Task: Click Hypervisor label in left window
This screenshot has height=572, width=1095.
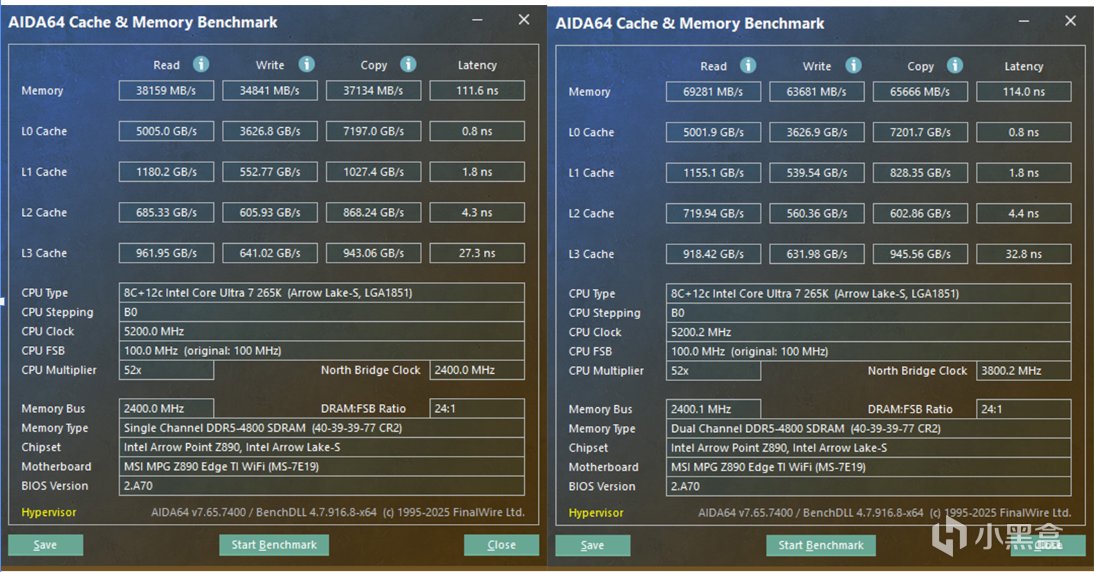Action: [49, 512]
